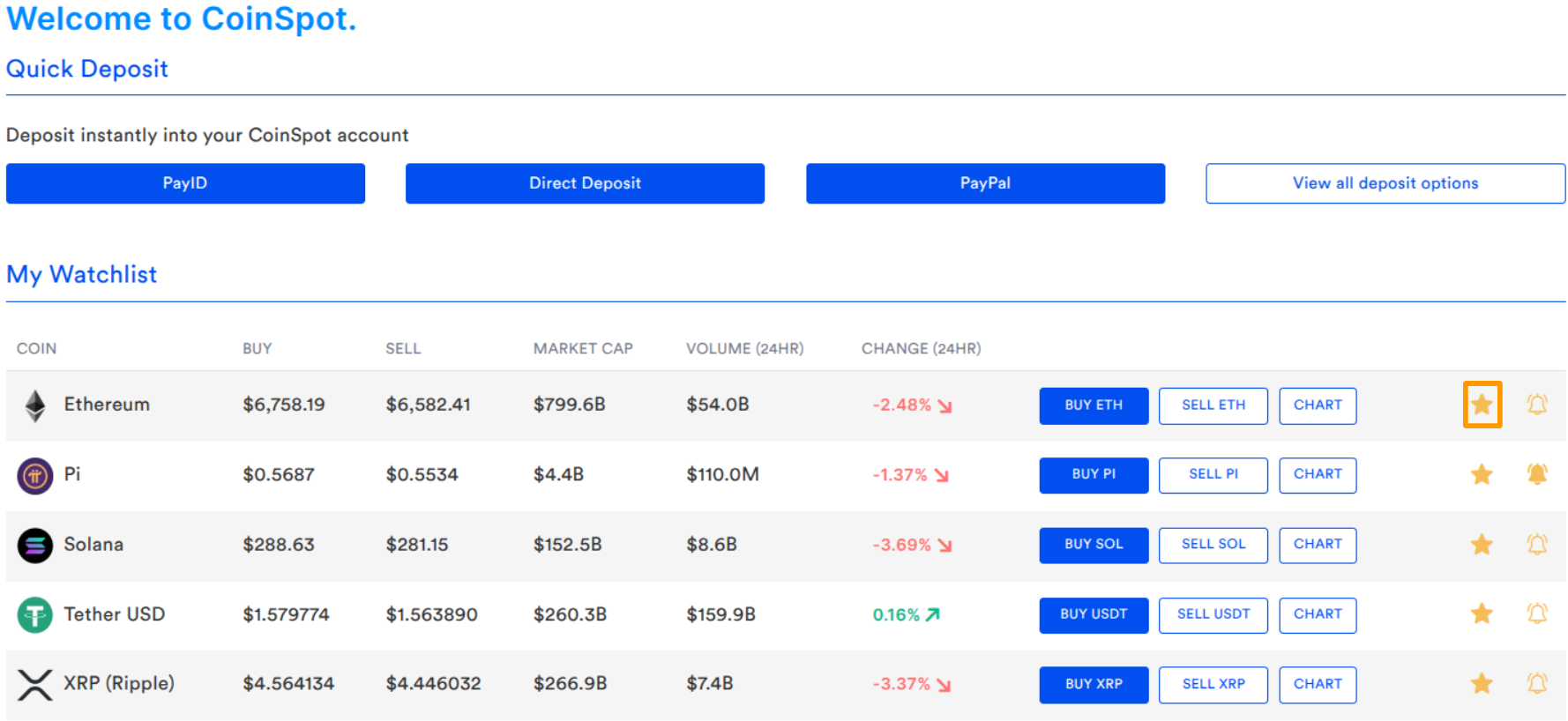Open View all deposit options
Screen dimensions: 1568x721
click(1385, 183)
